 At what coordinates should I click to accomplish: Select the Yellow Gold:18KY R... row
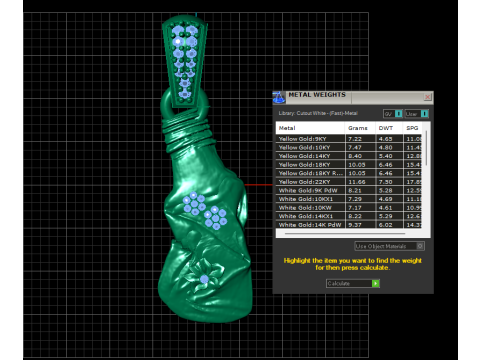[x=349, y=173]
